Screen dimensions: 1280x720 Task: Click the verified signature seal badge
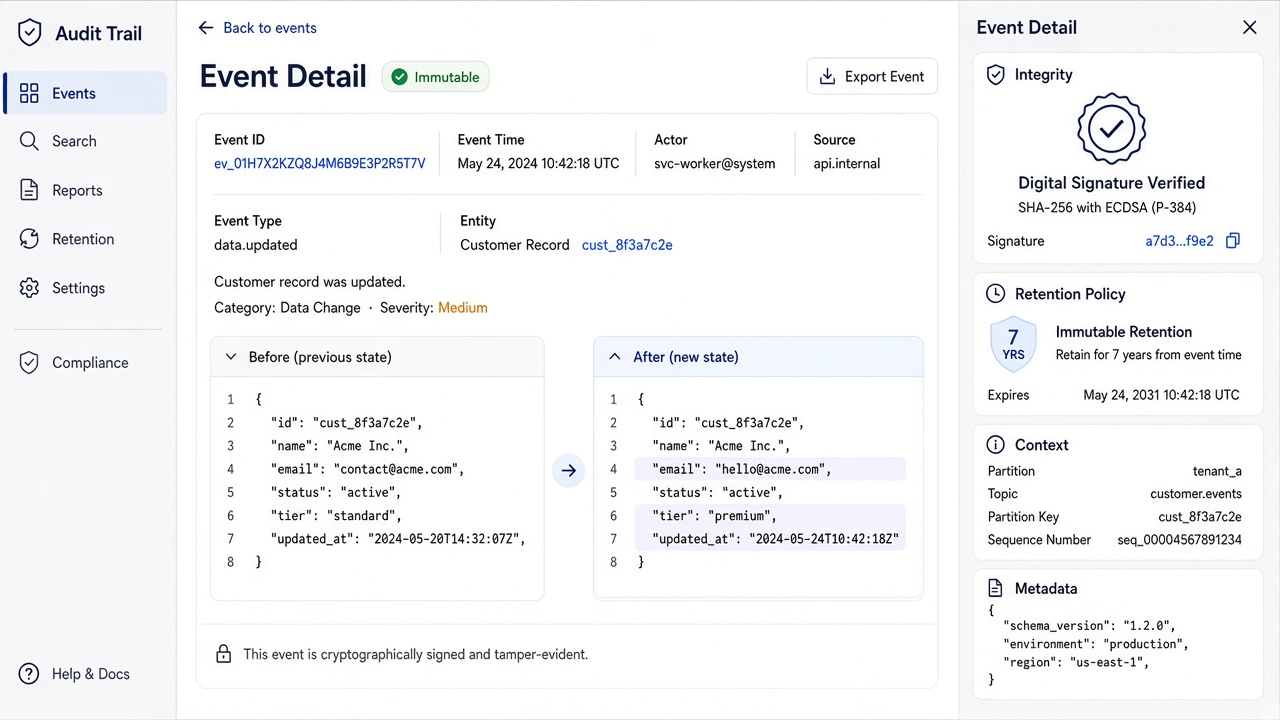1111,128
